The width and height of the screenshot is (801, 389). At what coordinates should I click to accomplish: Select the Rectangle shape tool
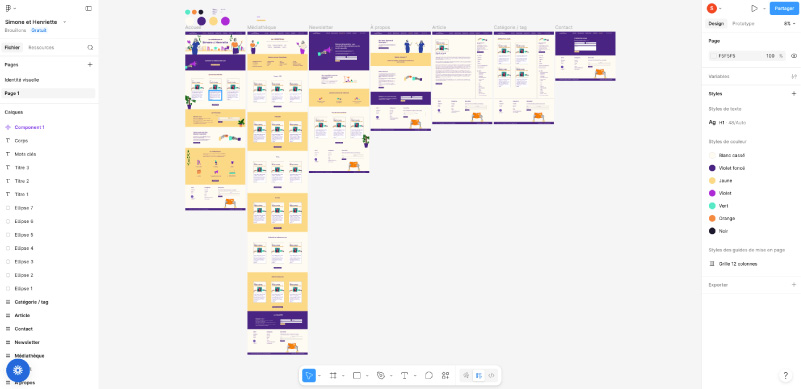[357, 375]
